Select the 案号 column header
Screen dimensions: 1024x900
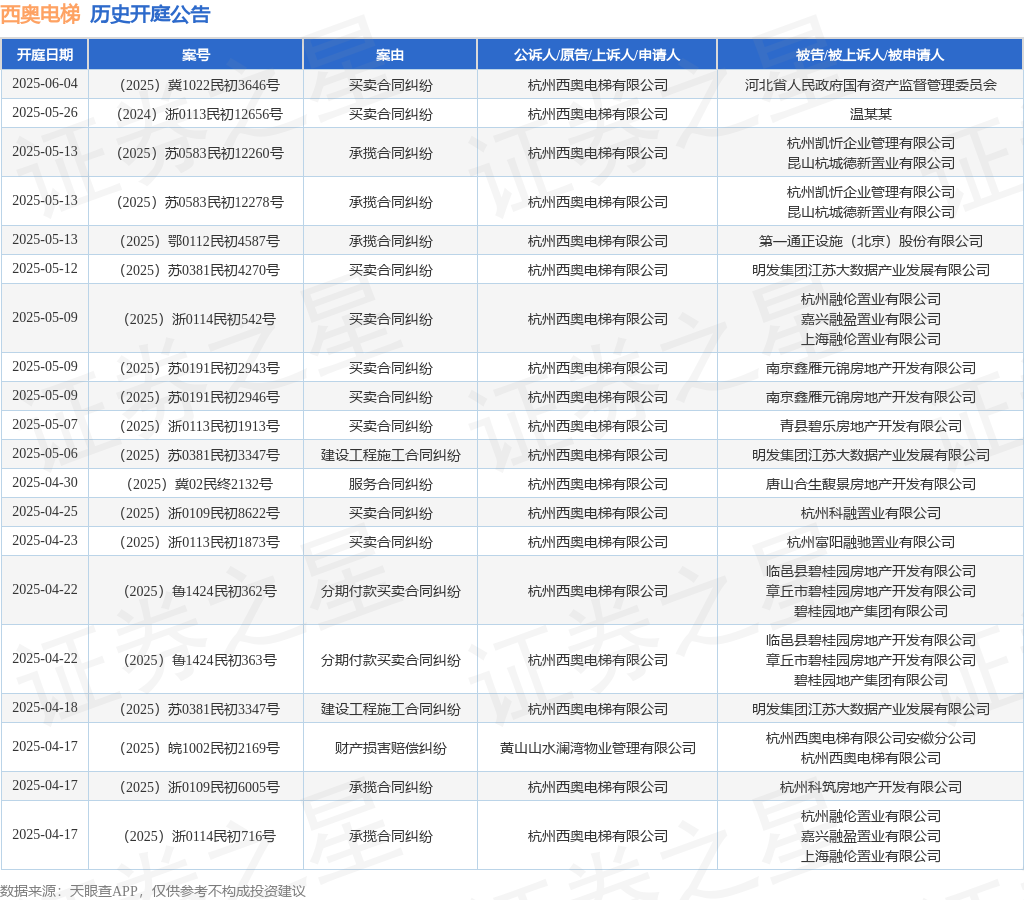coord(196,55)
